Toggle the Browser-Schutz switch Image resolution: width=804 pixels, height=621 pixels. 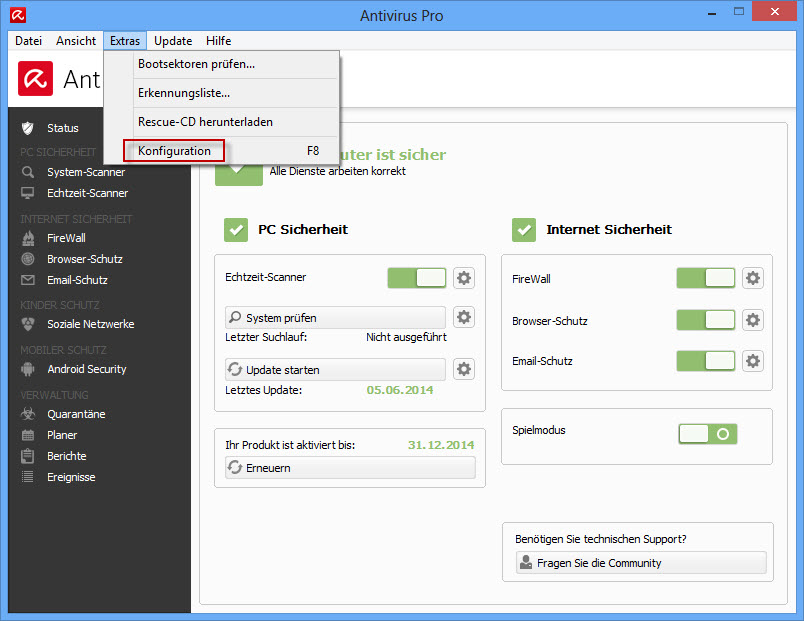[x=706, y=320]
